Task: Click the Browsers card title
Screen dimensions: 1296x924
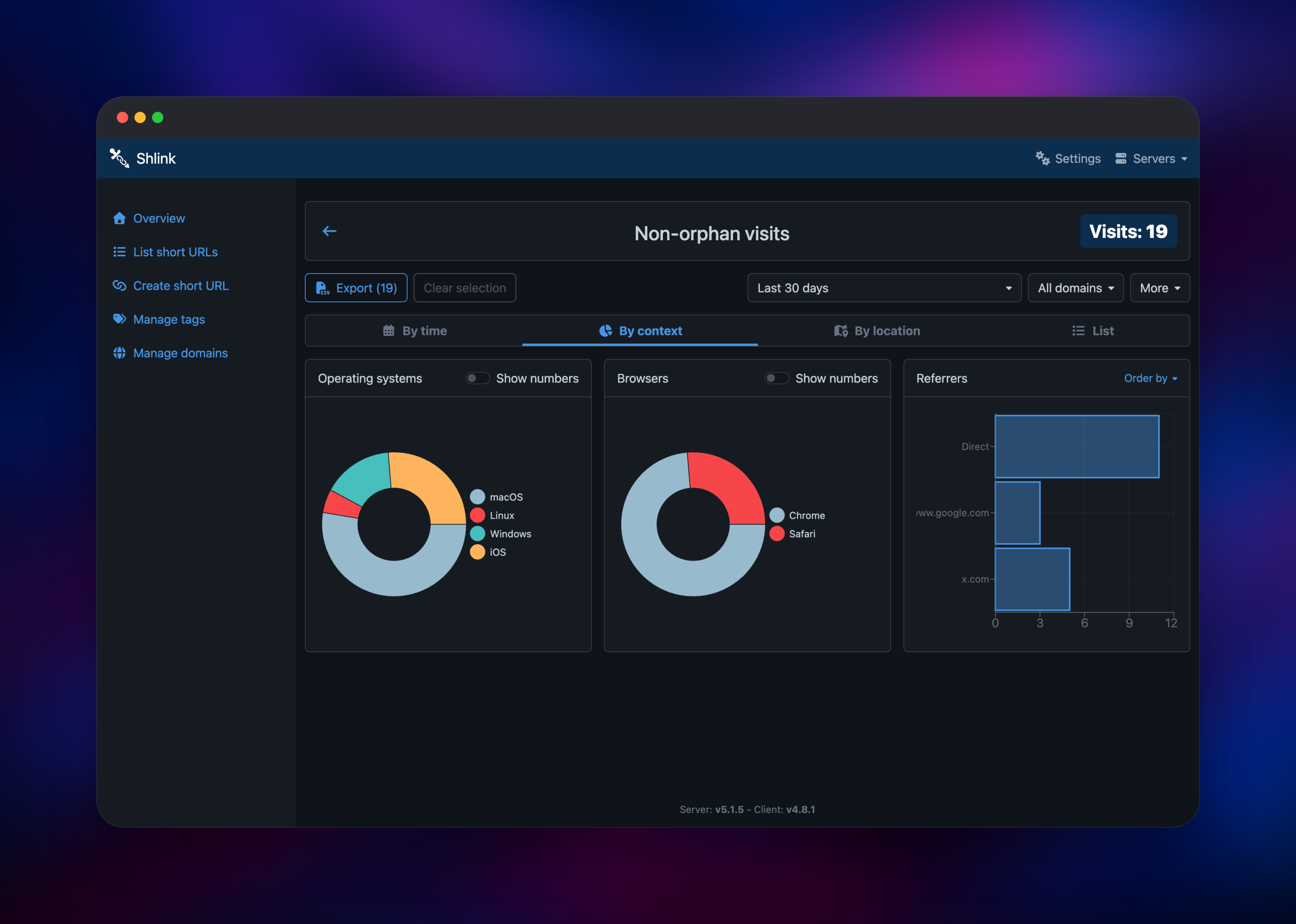Action: tap(643, 378)
